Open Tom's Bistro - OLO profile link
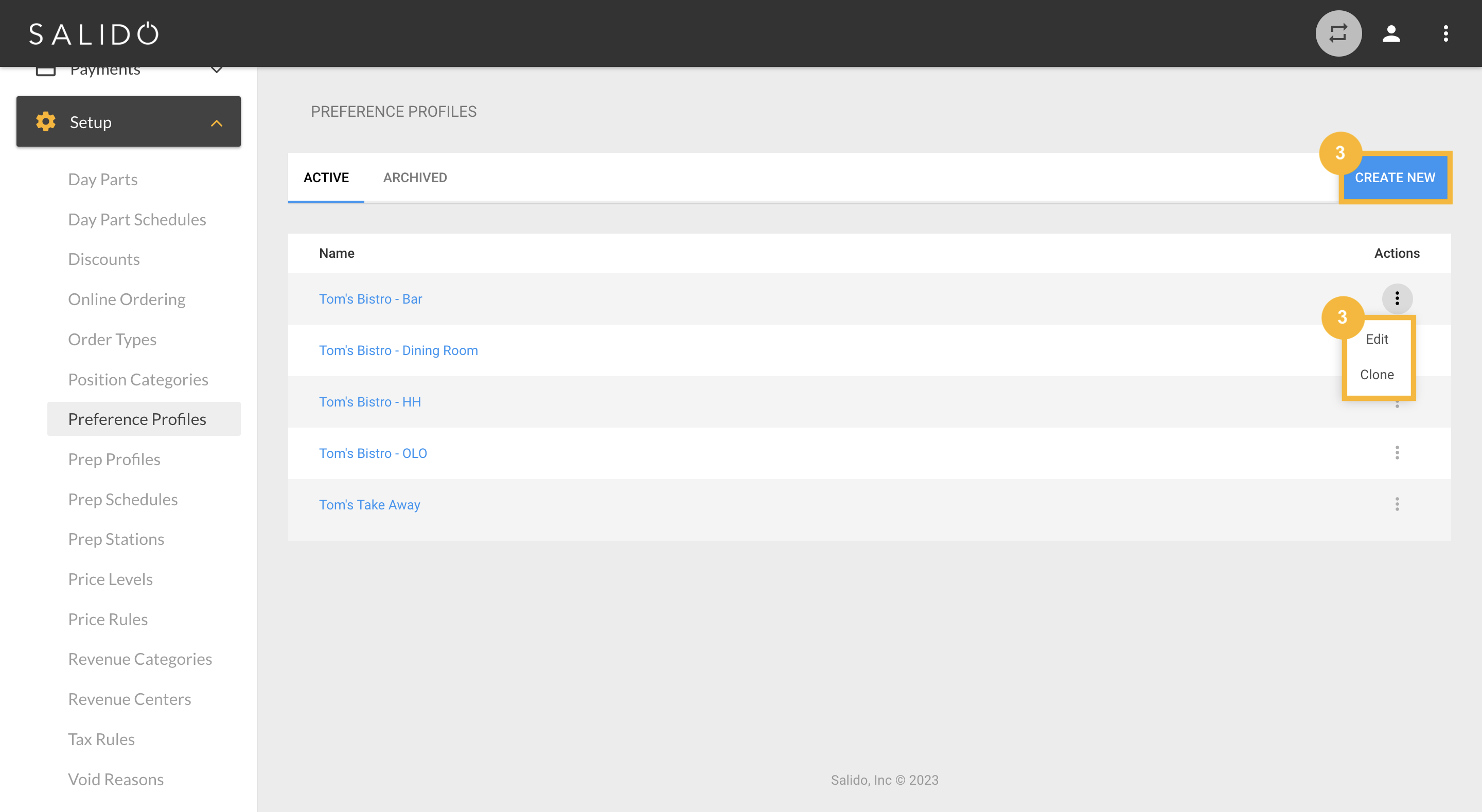The image size is (1482, 812). pos(373,453)
